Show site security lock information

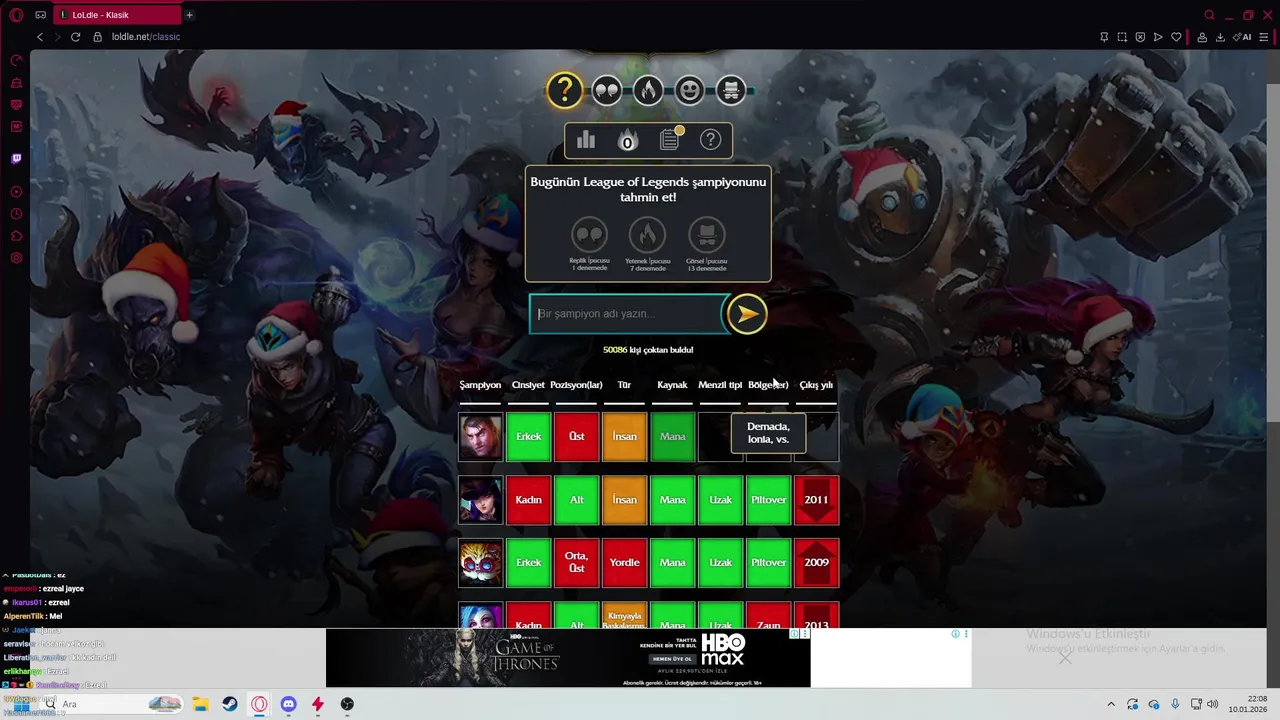97,37
